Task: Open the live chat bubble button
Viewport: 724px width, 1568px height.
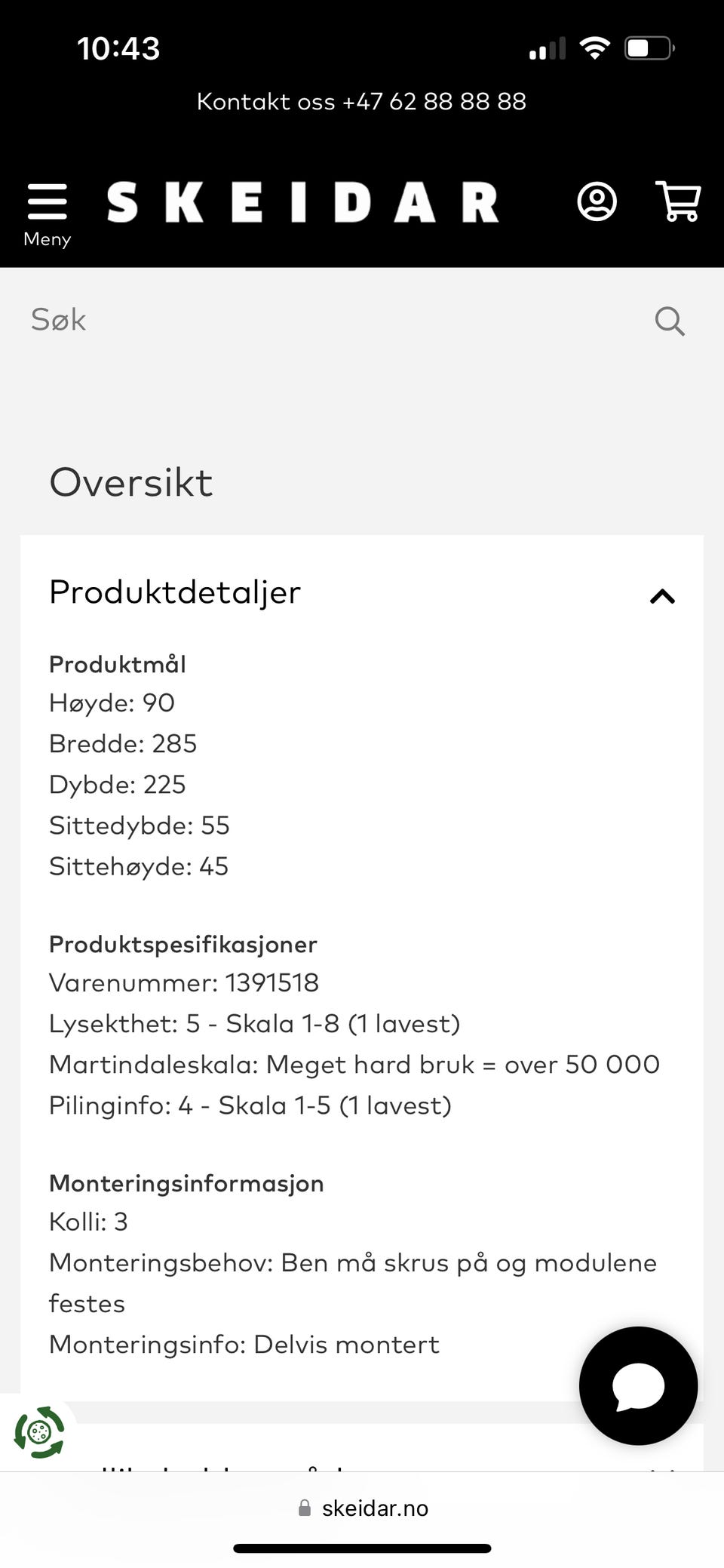Action: tap(638, 1386)
